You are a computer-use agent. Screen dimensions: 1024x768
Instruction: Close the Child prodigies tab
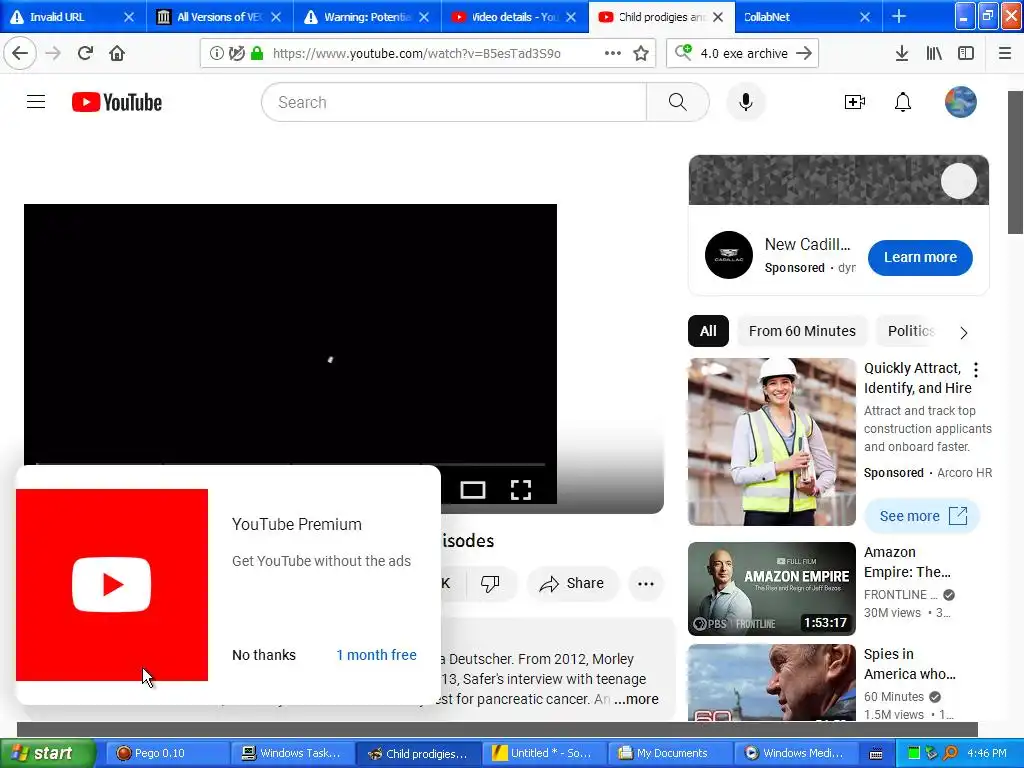[718, 17]
